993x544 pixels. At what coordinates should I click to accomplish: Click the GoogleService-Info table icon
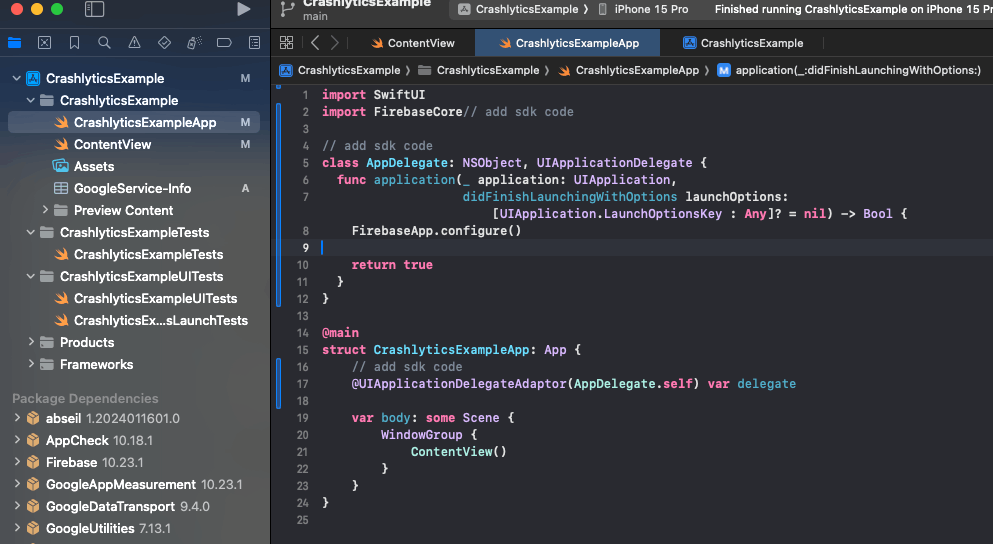61,188
